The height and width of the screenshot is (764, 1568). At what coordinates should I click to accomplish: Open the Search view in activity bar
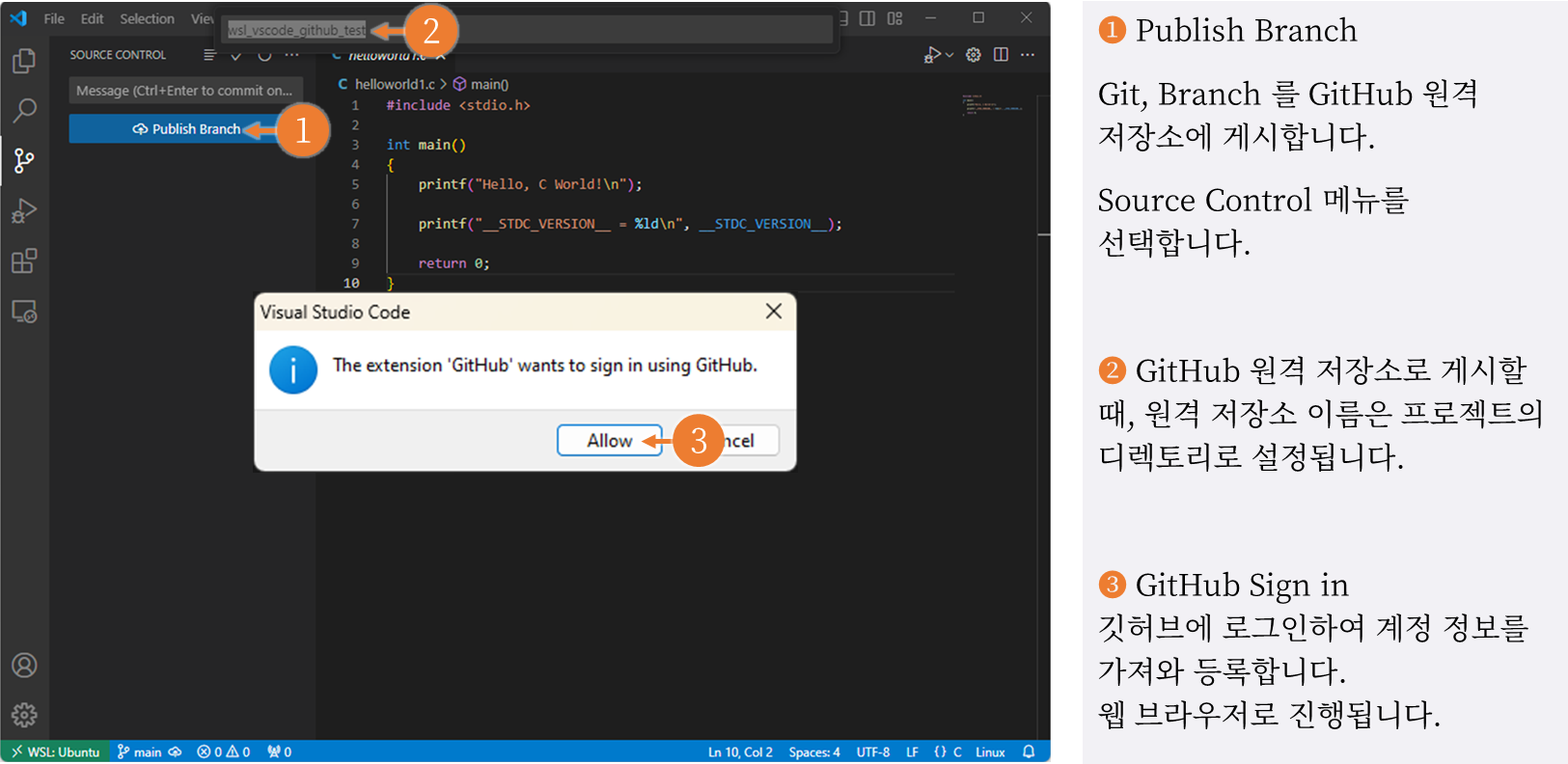(24, 110)
